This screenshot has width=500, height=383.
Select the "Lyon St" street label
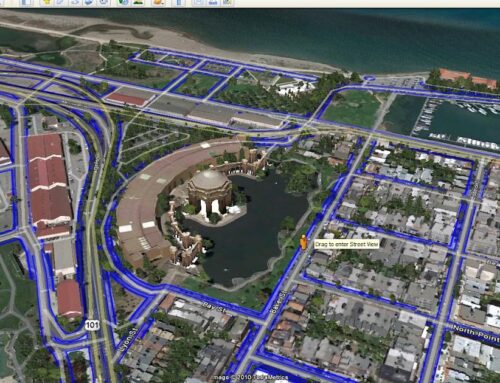click(128, 340)
